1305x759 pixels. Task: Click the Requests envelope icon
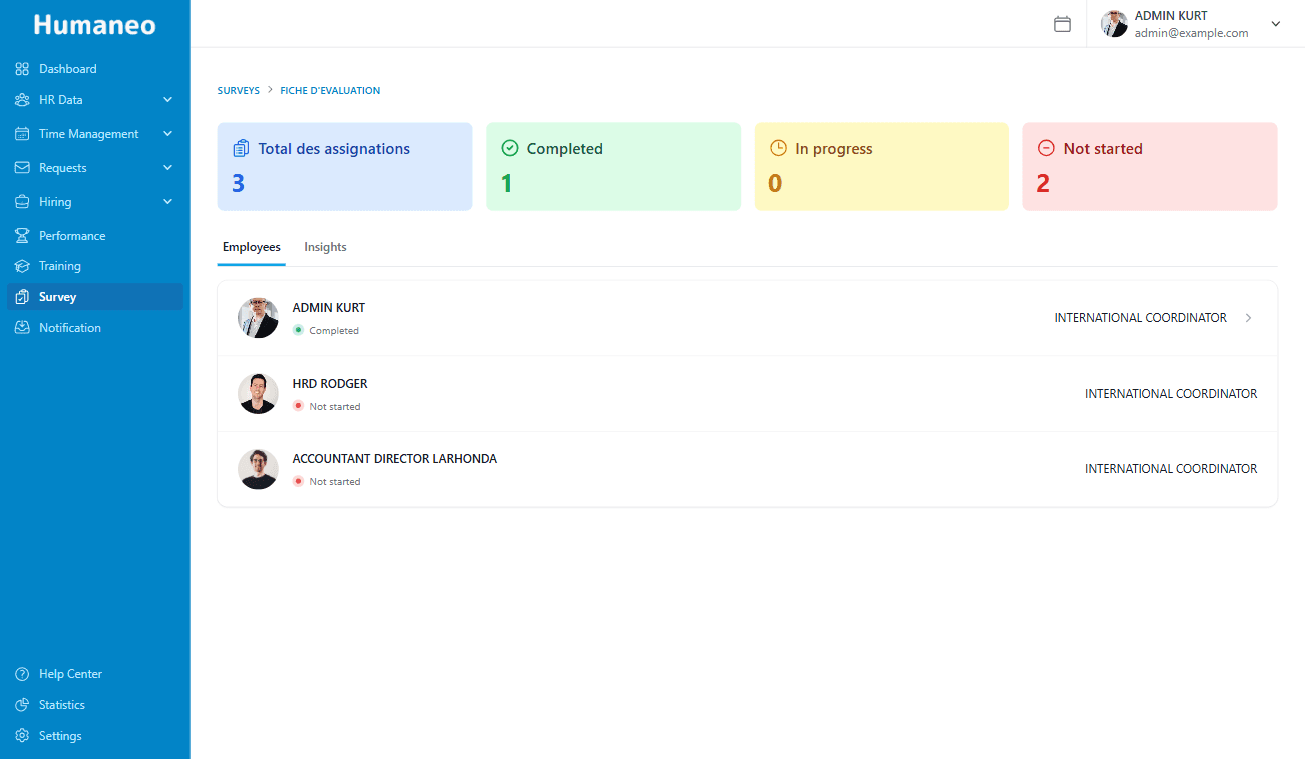click(x=22, y=168)
